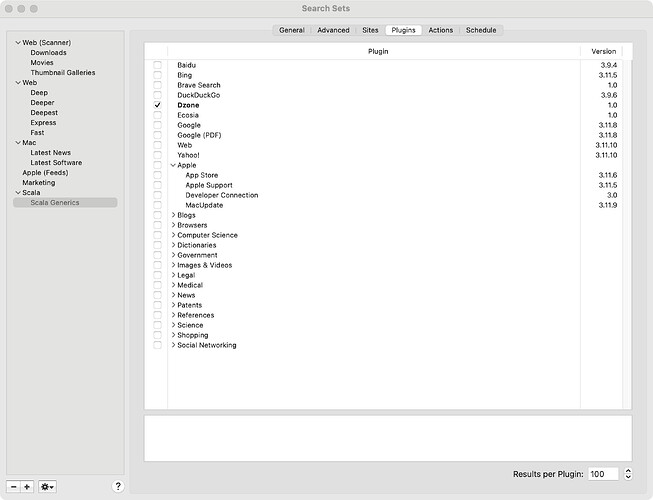Expand the Social Networking group
The height and width of the screenshot is (500, 653).
[x=173, y=345]
